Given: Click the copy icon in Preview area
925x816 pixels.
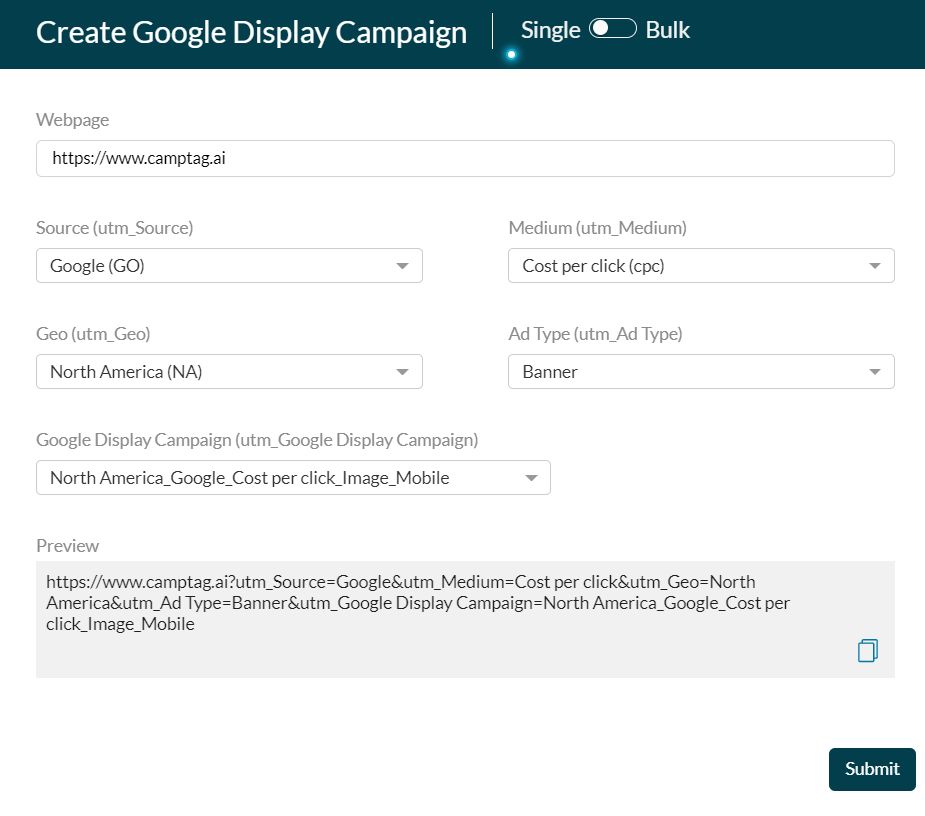Looking at the screenshot, I should [866, 650].
